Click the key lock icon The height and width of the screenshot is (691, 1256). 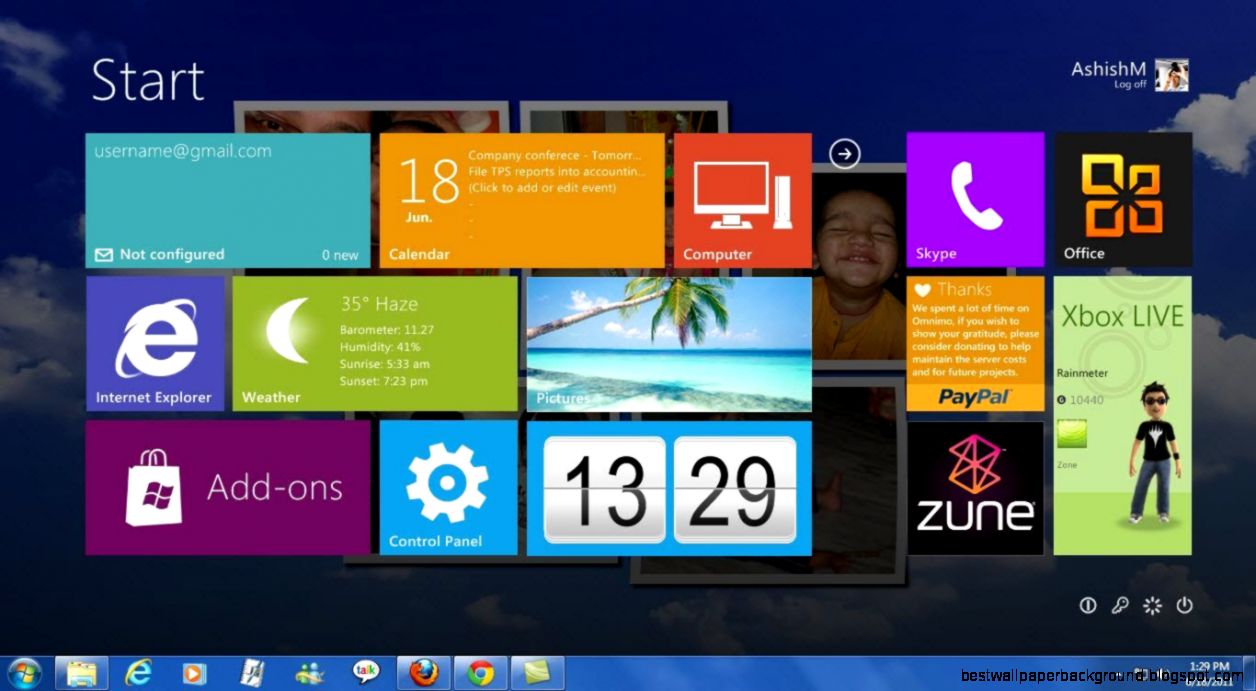(x=1120, y=606)
